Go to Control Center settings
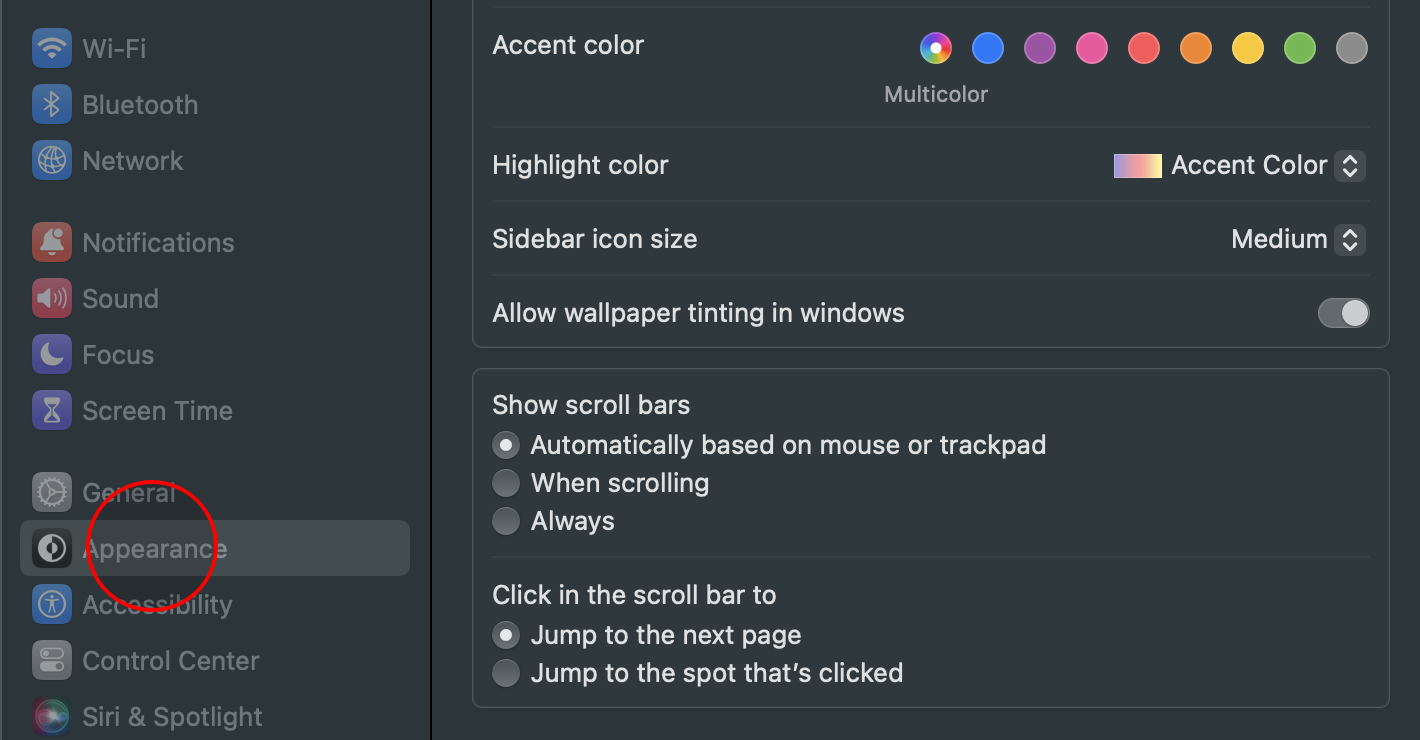Image resolution: width=1420 pixels, height=740 pixels. pyautogui.click(x=170, y=660)
